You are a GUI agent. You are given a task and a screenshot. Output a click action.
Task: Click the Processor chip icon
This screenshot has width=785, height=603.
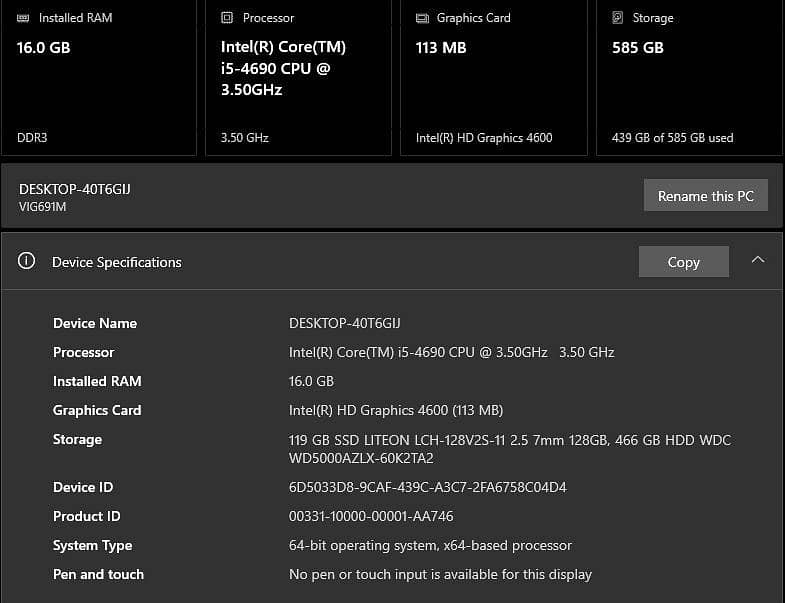(227, 18)
